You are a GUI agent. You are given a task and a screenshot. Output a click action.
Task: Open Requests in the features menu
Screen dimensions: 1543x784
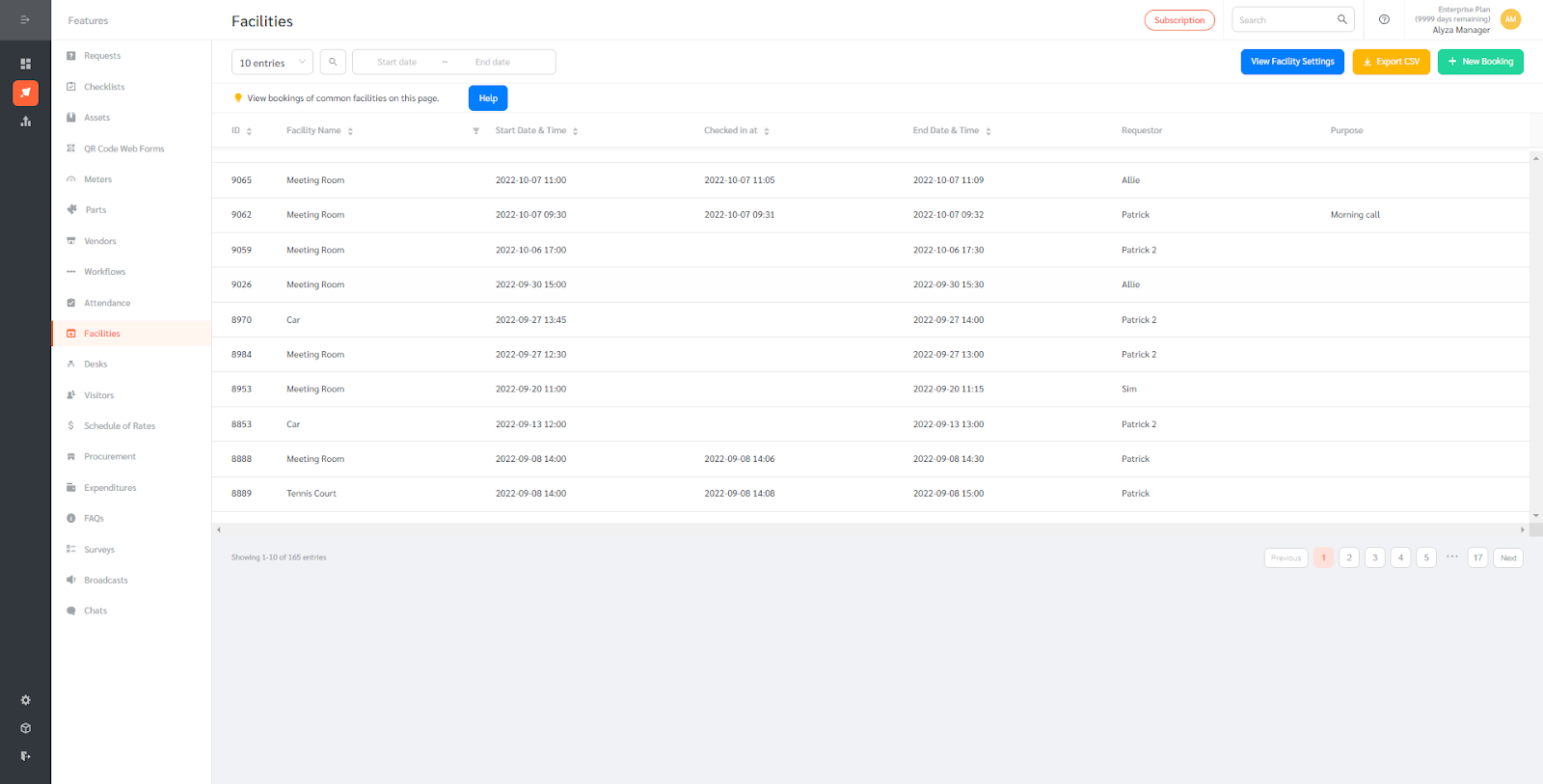tap(102, 56)
